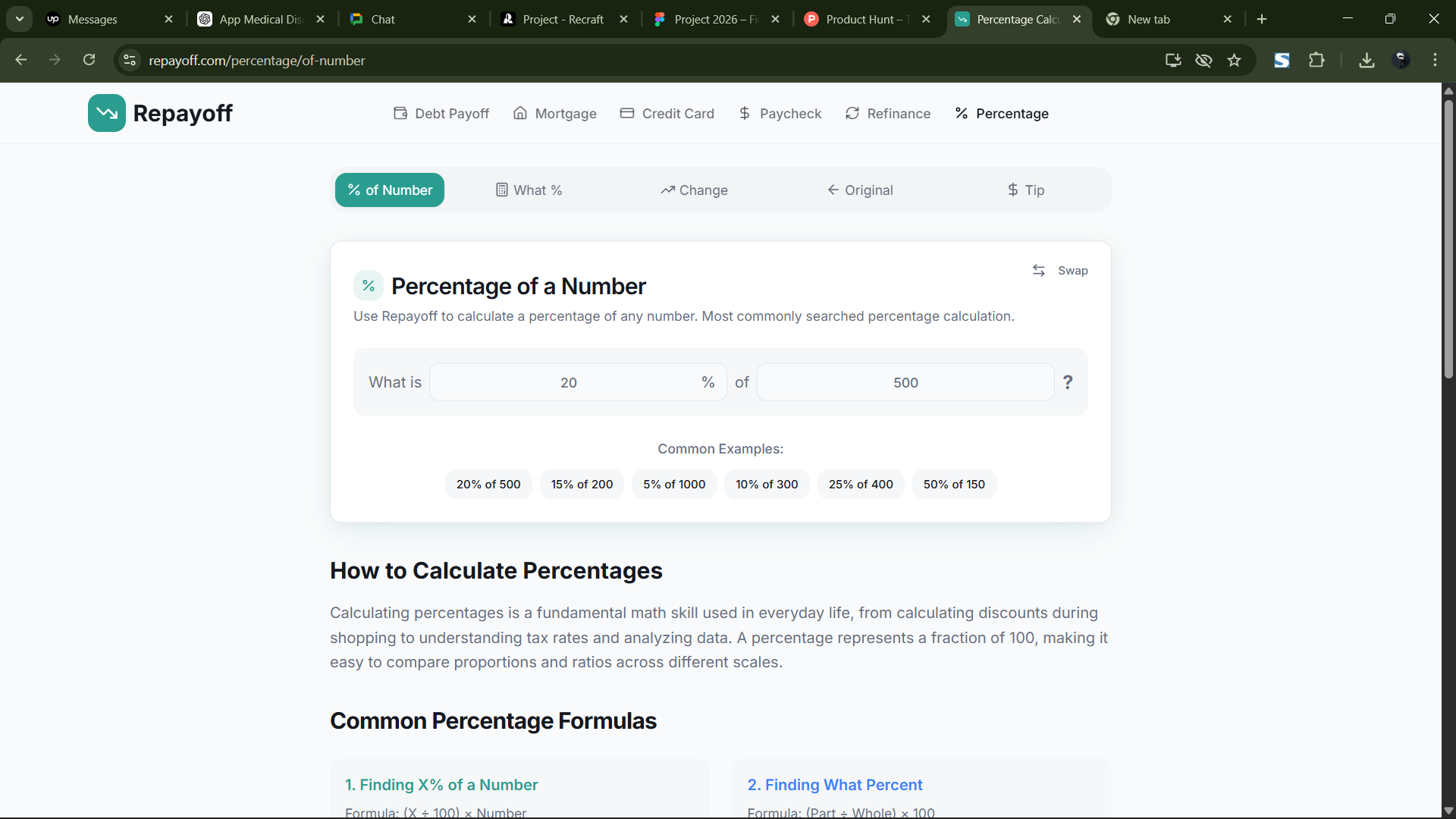Viewport: 1456px width, 819px height.
Task: Open the Mortgage navigation item
Action: pyautogui.click(x=555, y=114)
